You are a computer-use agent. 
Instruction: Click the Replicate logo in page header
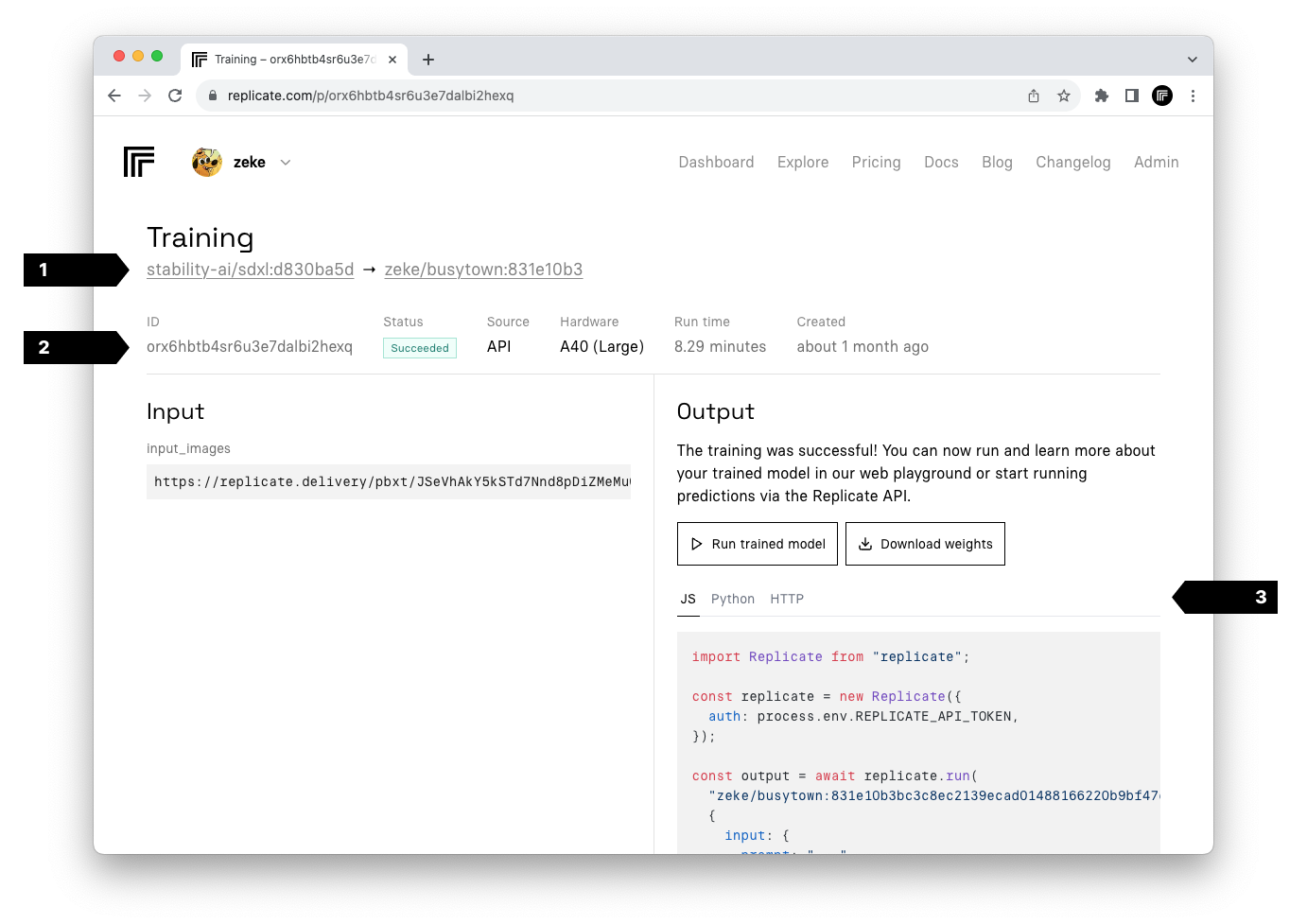click(139, 162)
